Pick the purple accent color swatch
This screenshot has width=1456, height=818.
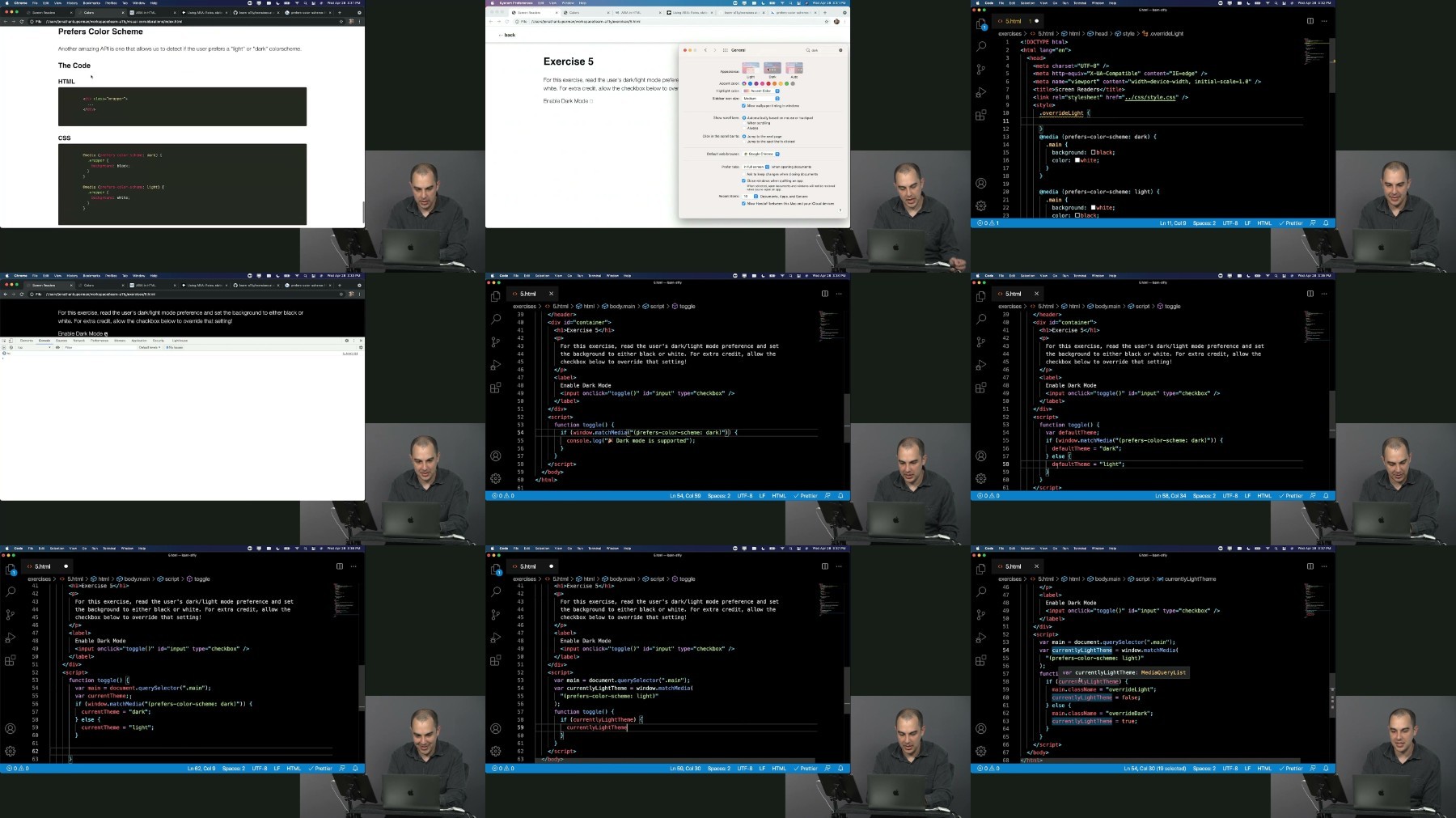[756, 83]
